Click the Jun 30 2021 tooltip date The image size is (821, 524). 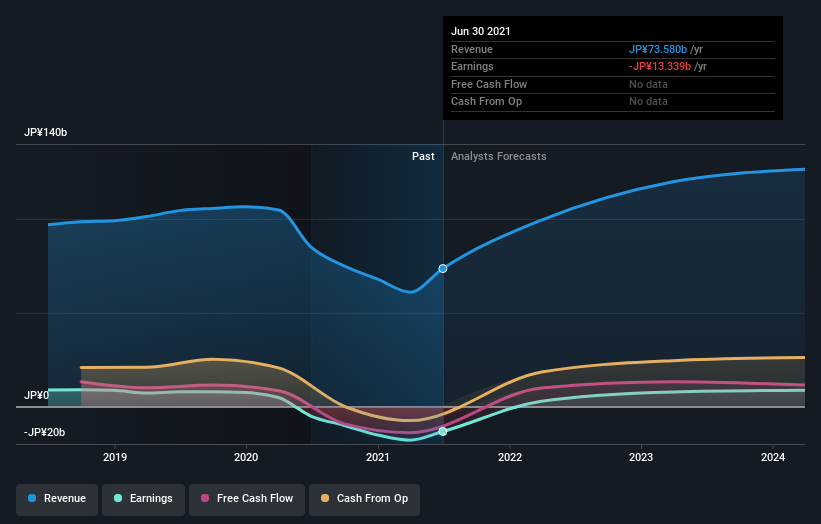(x=481, y=31)
